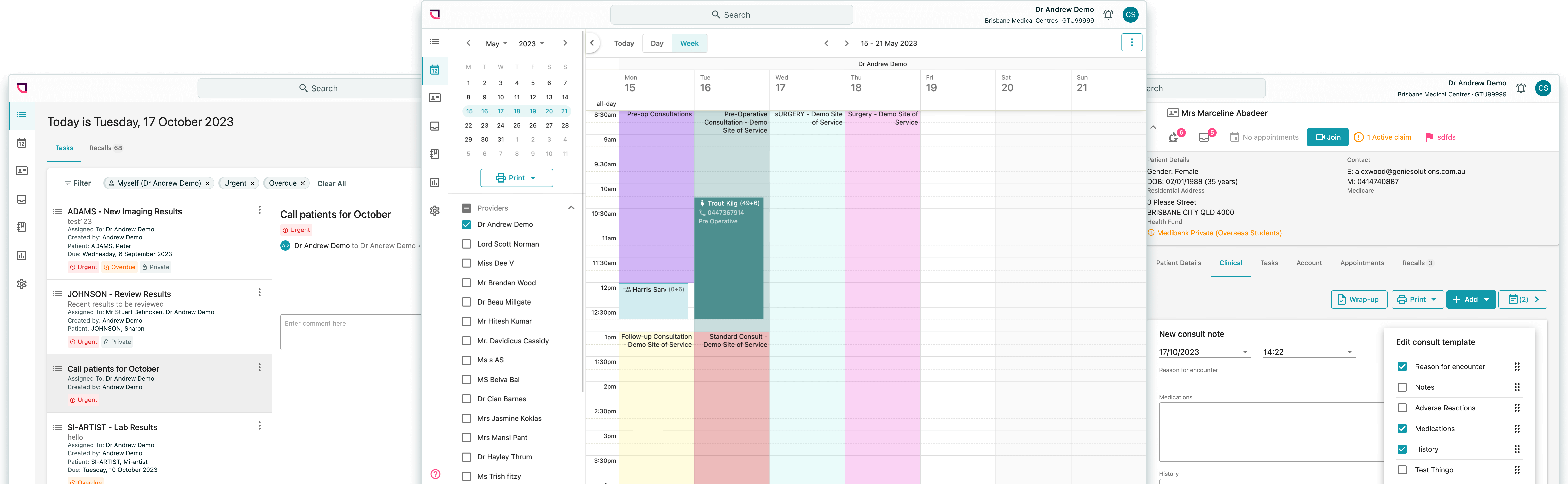
Task: Open the patient Clinical tab
Action: click(x=1230, y=263)
